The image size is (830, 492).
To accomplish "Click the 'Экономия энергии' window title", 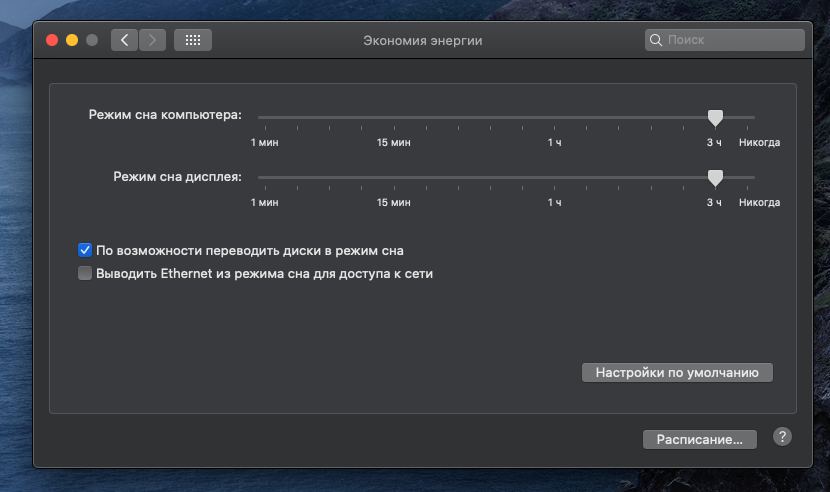I will coord(422,41).
